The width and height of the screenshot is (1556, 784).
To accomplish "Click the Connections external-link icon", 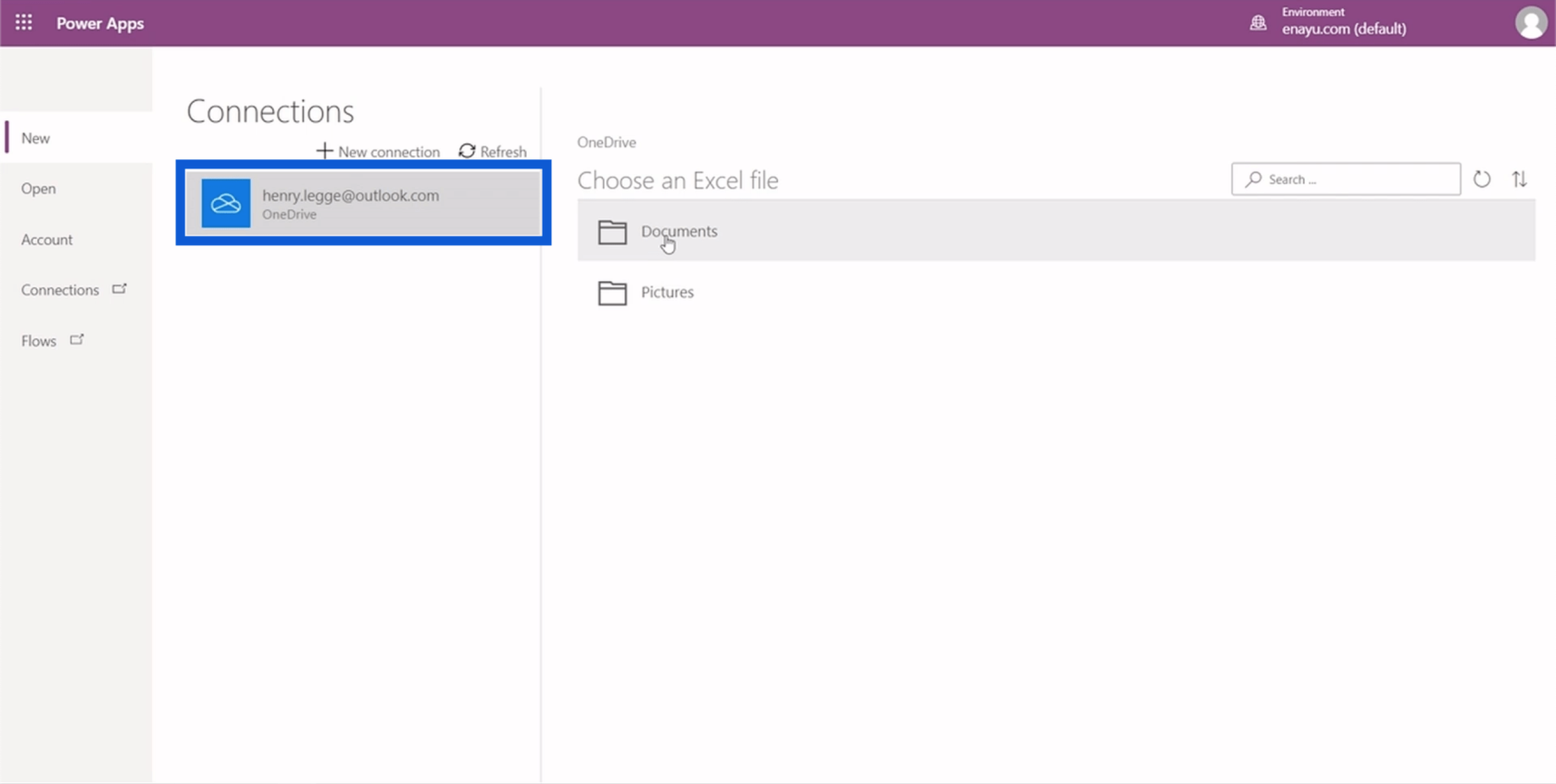I will (x=119, y=289).
